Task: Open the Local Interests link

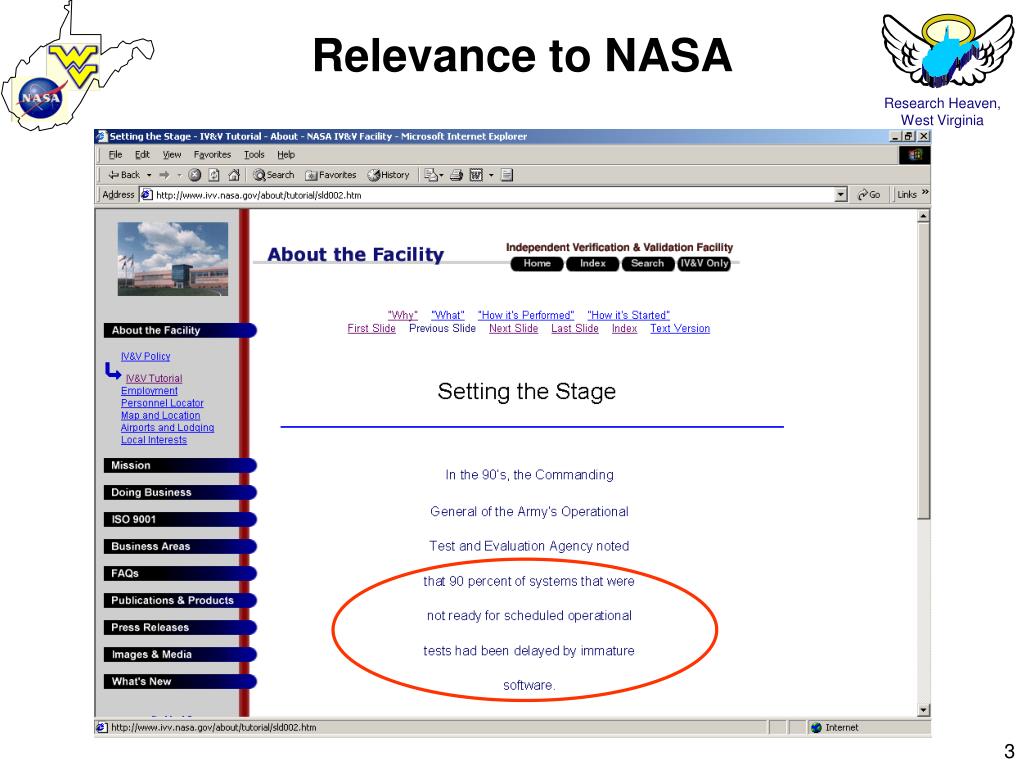Action: [153, 440]
